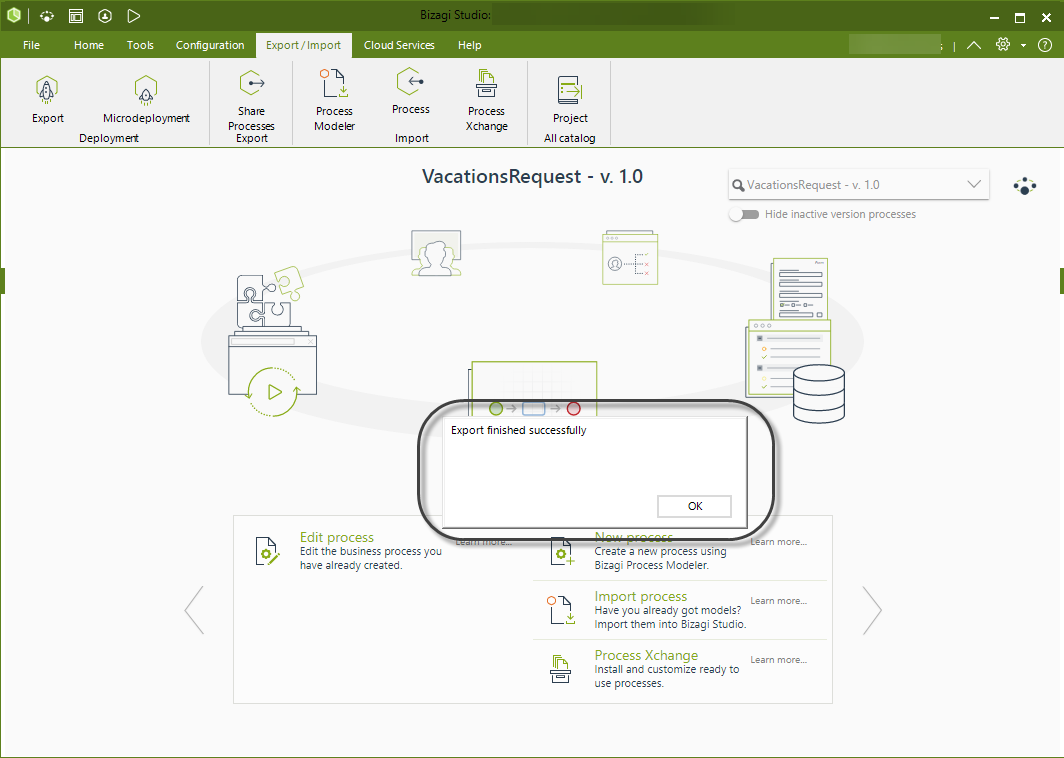This screenshot has width=1064, height=758.
Task: Open the help question mark icon
Action: (1045, 45)
